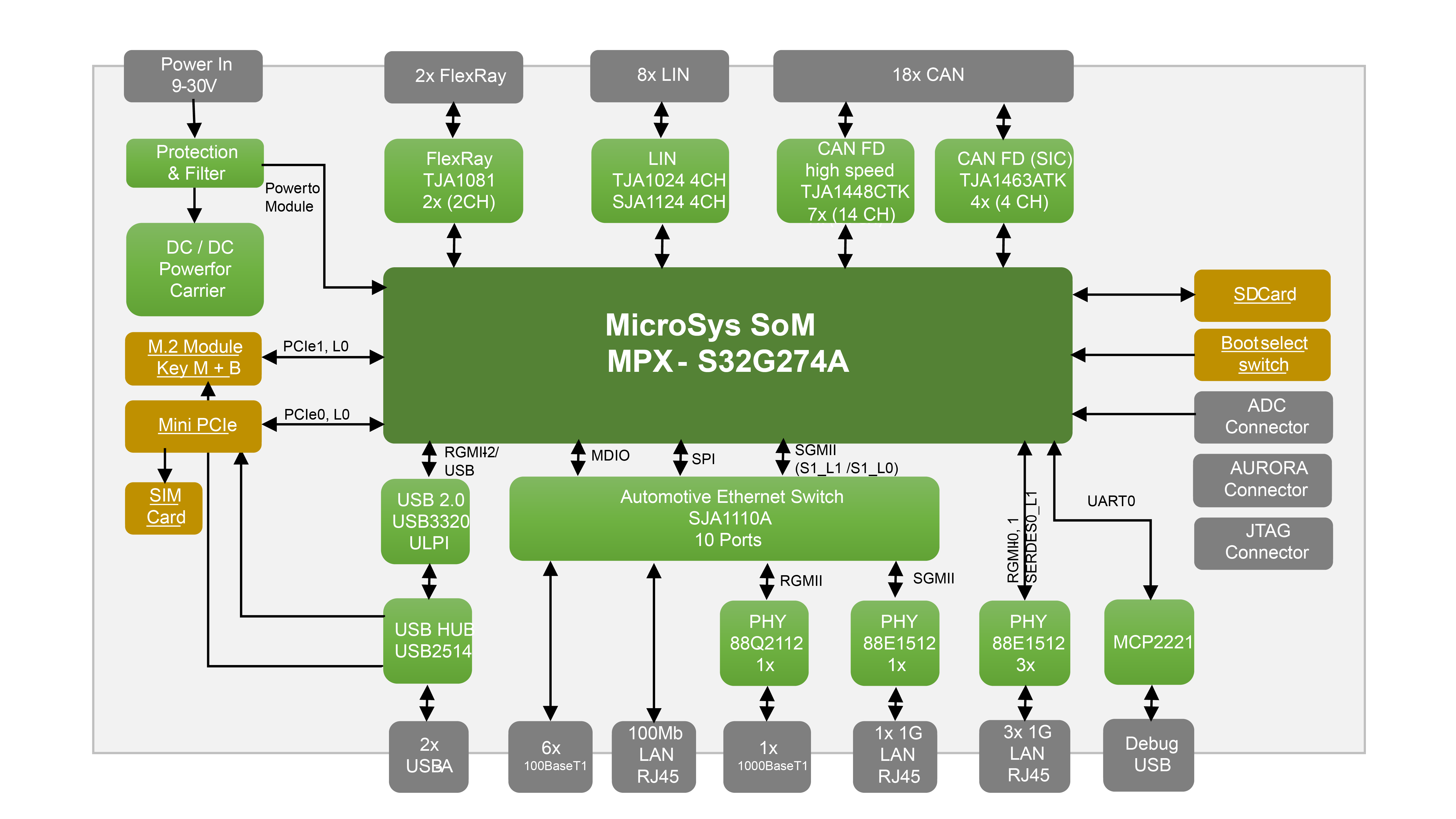Select the USB HUB USB2514 block
Screen dimensions: 1456x819
[x=428, y=640]
